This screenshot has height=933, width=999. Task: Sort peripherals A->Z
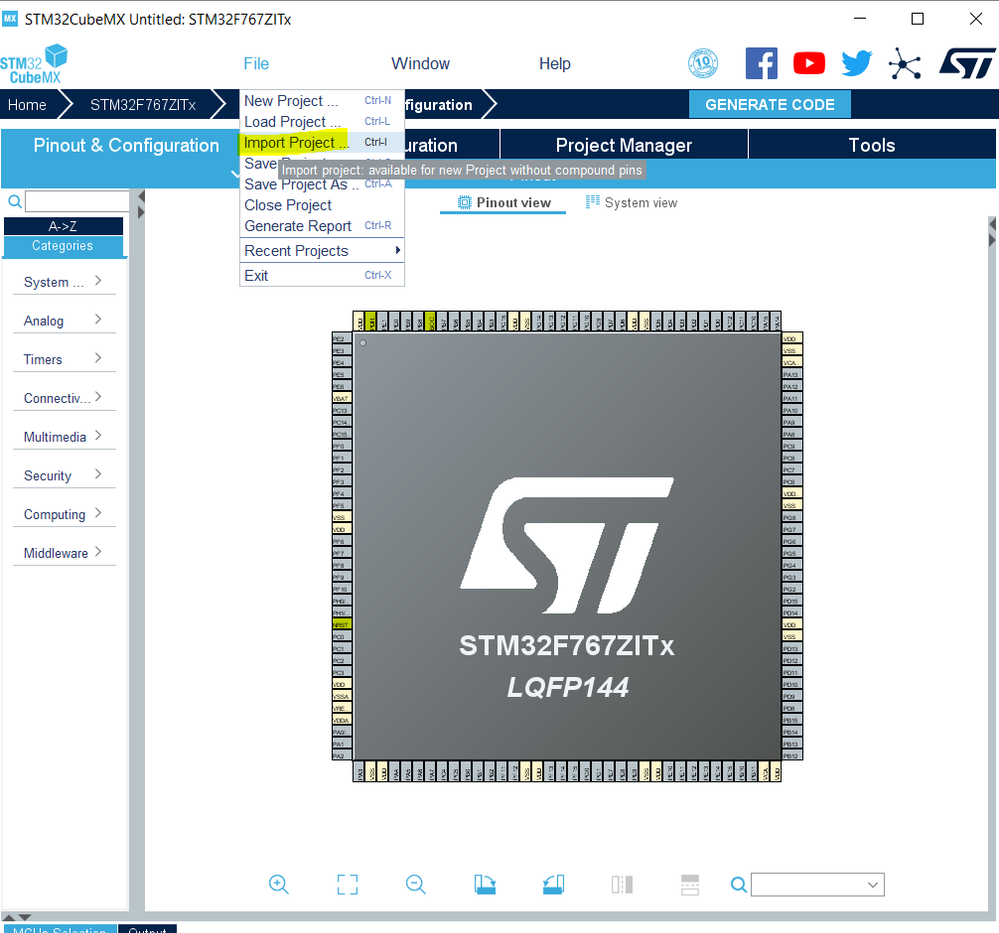click(x=63, y=226)
